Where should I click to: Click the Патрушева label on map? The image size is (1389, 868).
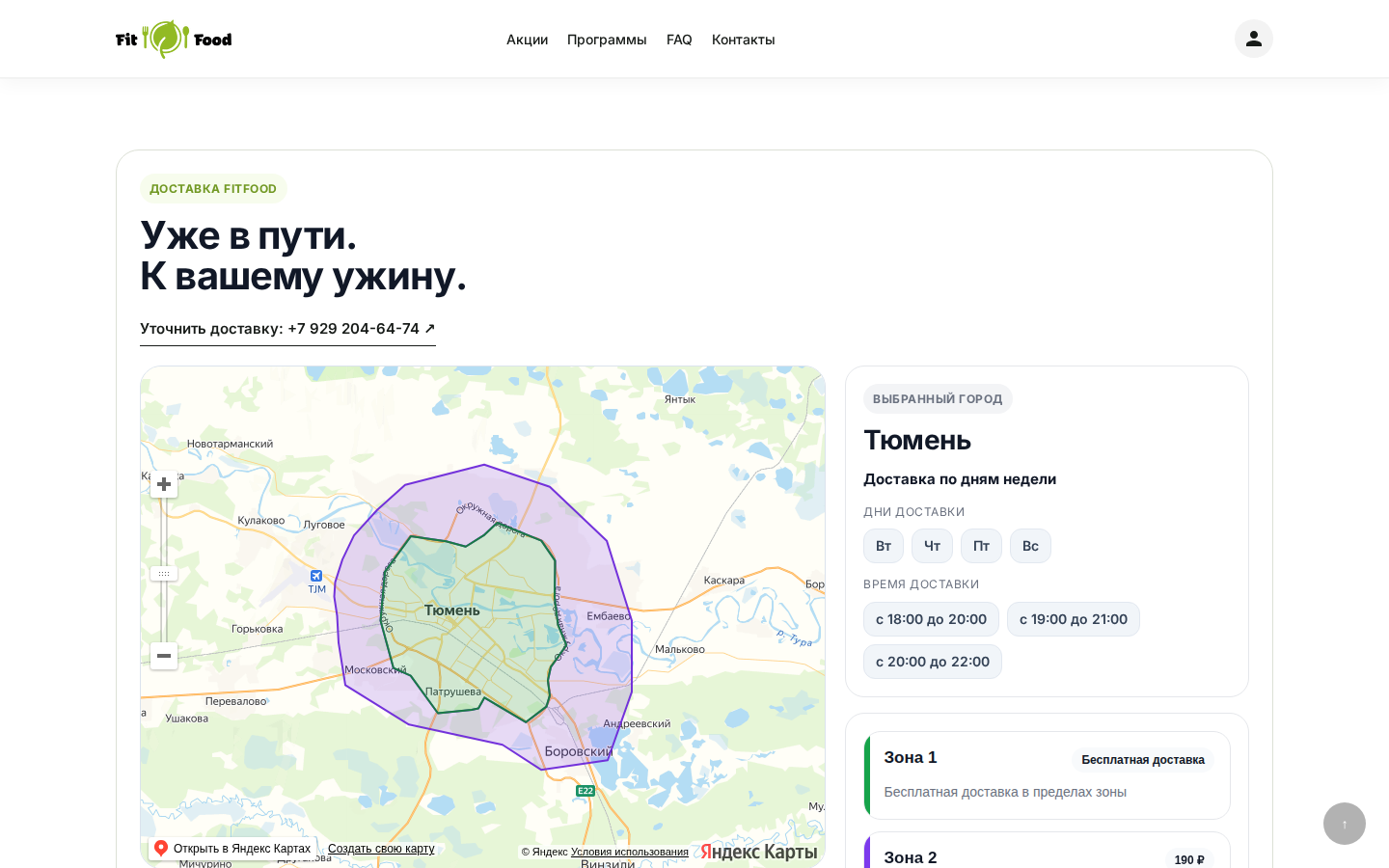coord(453,692)
